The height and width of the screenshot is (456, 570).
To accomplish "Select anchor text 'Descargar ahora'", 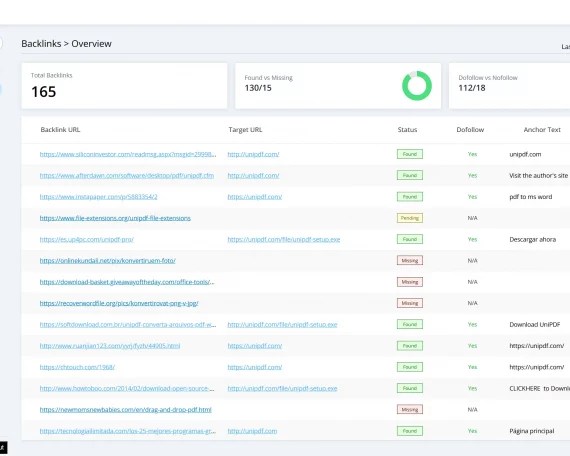I will click(533, 239).
